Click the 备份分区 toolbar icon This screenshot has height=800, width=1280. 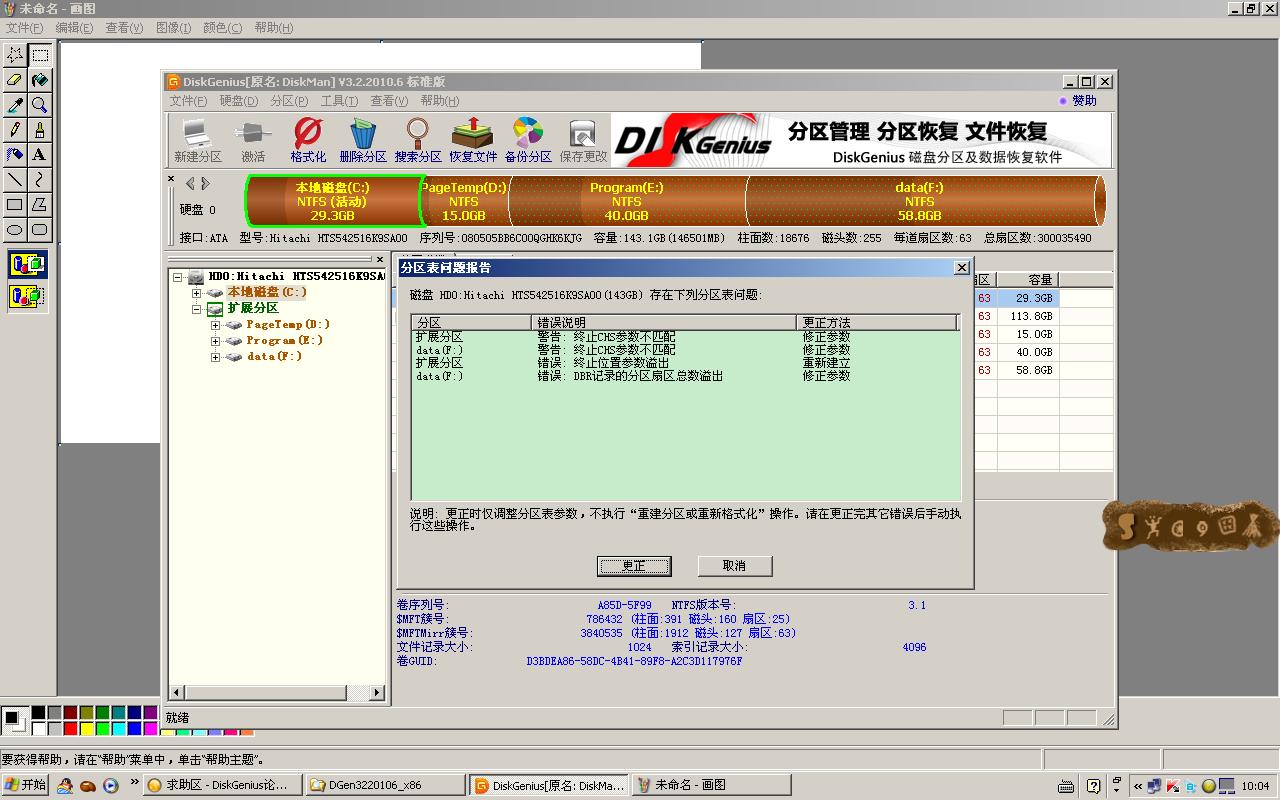click(528, 140)
